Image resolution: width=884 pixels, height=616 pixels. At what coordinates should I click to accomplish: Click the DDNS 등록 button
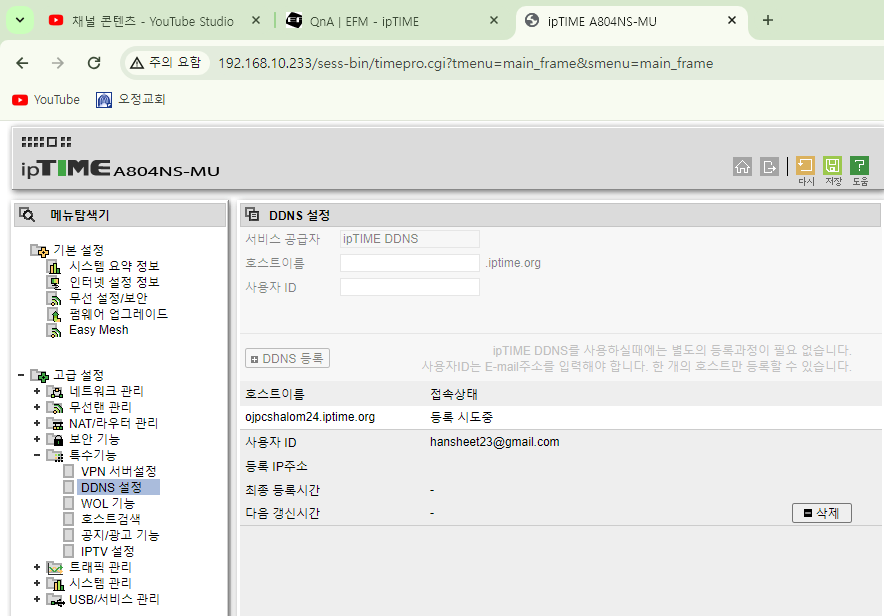tap(288, 358)
